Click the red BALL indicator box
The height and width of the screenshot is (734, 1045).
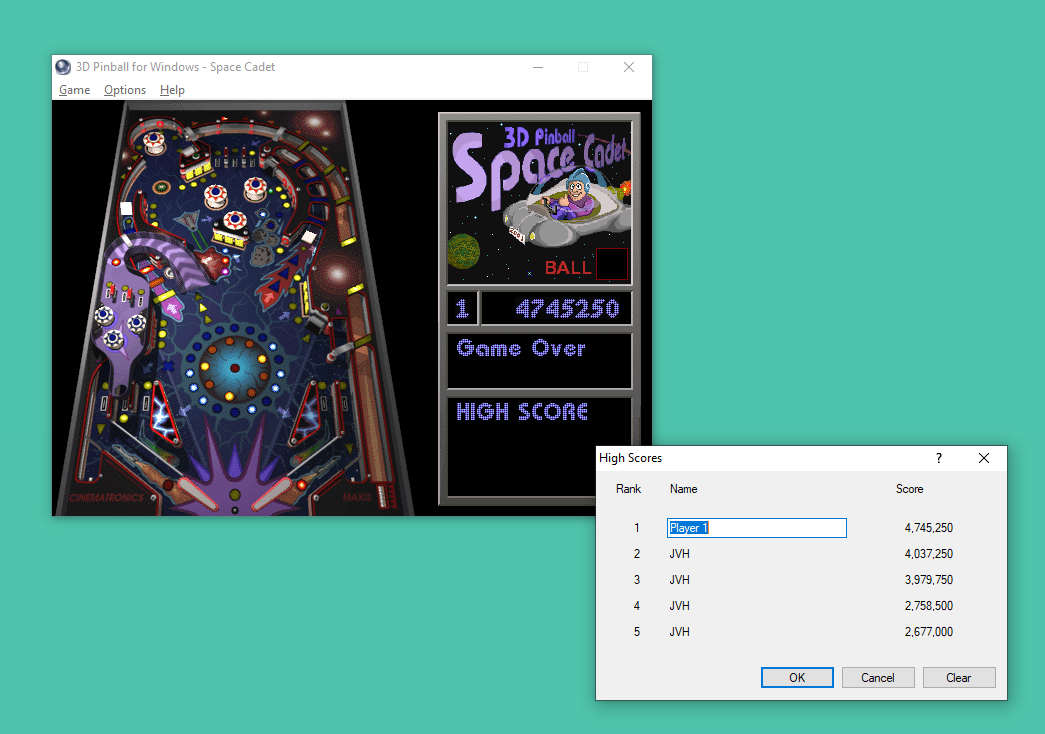(611, 265)
